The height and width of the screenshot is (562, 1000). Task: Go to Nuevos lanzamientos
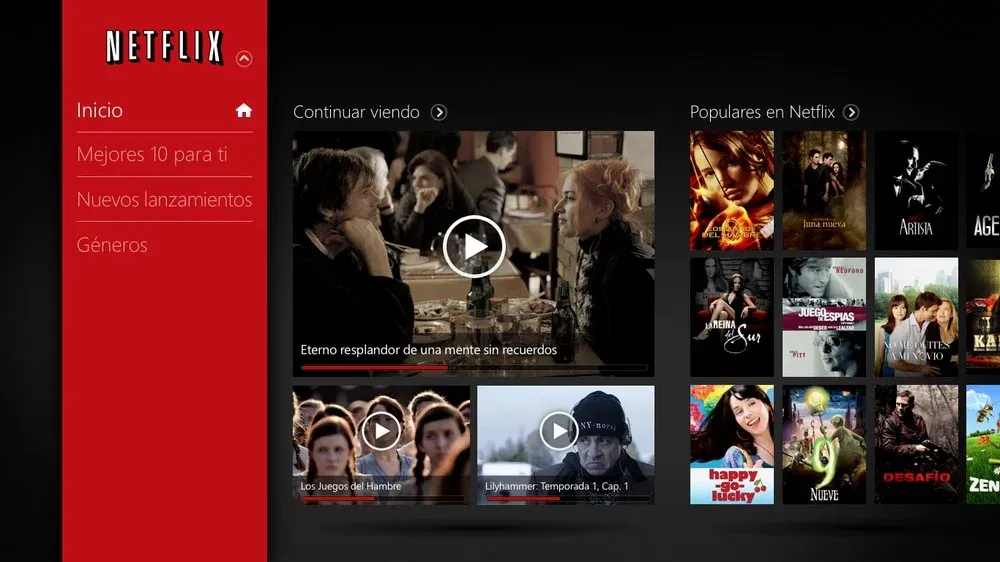click(x=164, y=200)
